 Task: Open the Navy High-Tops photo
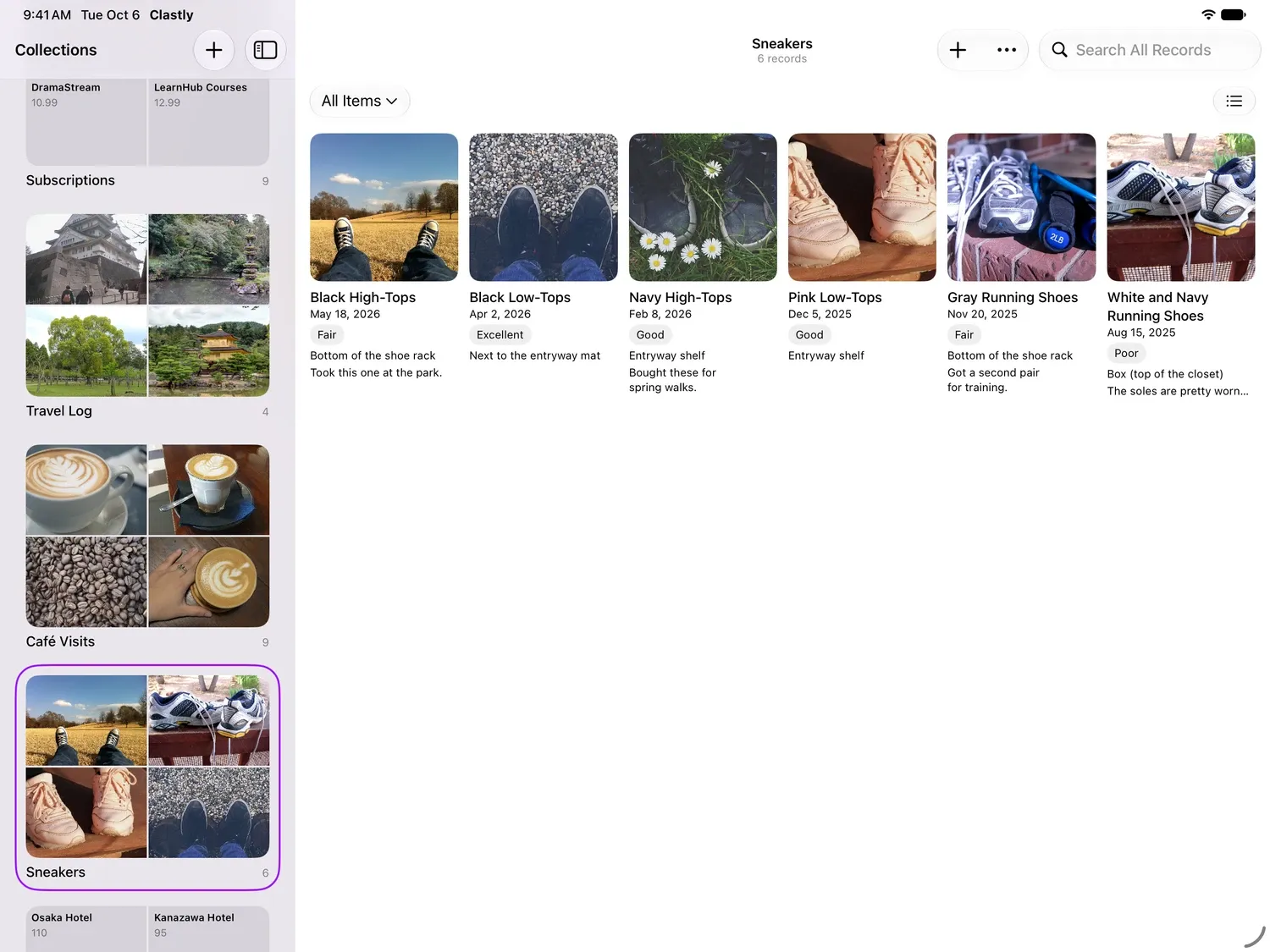pos(703,207)
